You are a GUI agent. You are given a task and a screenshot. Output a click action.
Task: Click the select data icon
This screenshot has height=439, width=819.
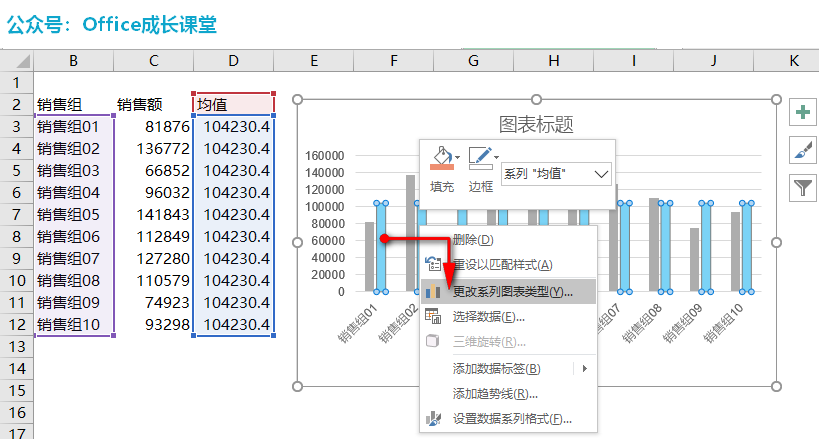pos(433,316)
